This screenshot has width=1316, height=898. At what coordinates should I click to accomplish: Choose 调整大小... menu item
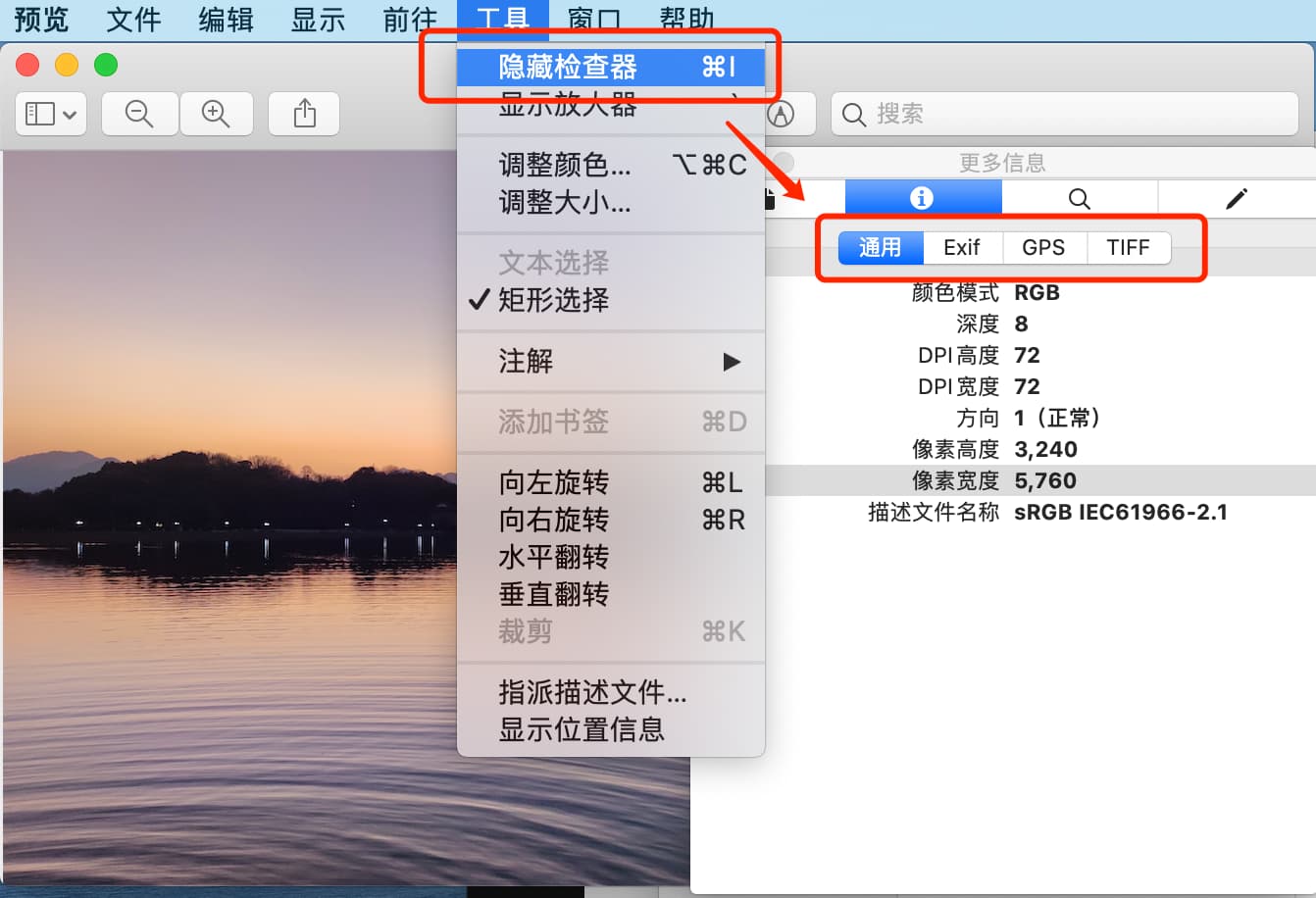[611, 202]
